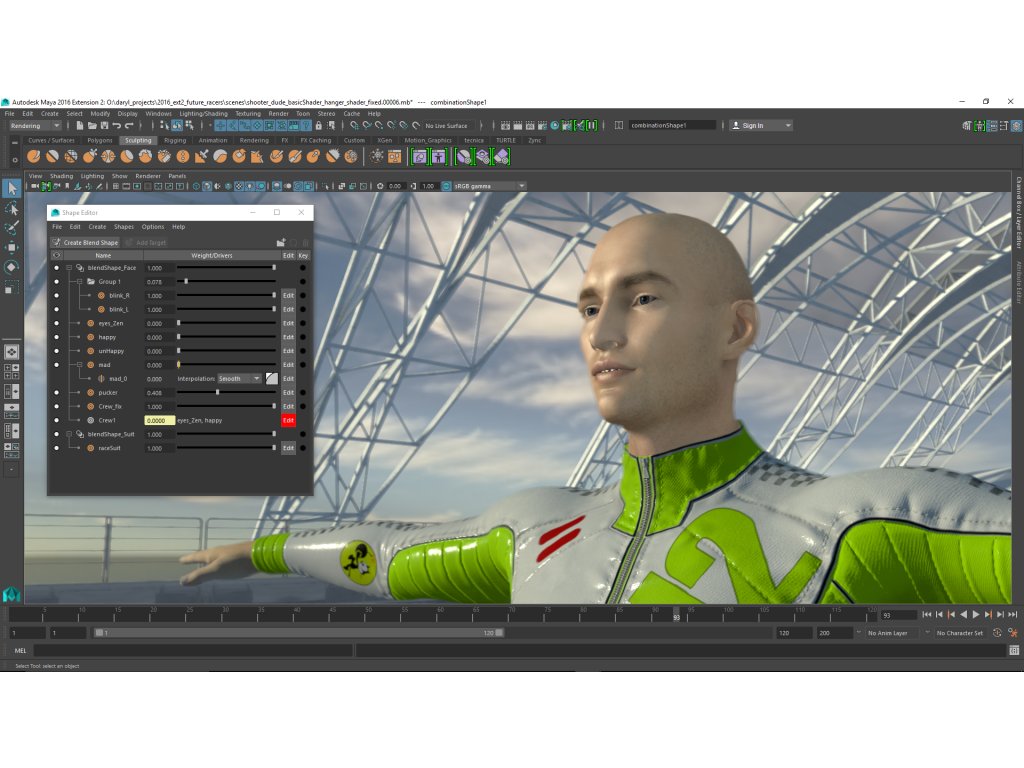The height and width of the screenshot is (768, 1024).
Task: Select the arrow Select tool in the toolbox
Action: 11,188
